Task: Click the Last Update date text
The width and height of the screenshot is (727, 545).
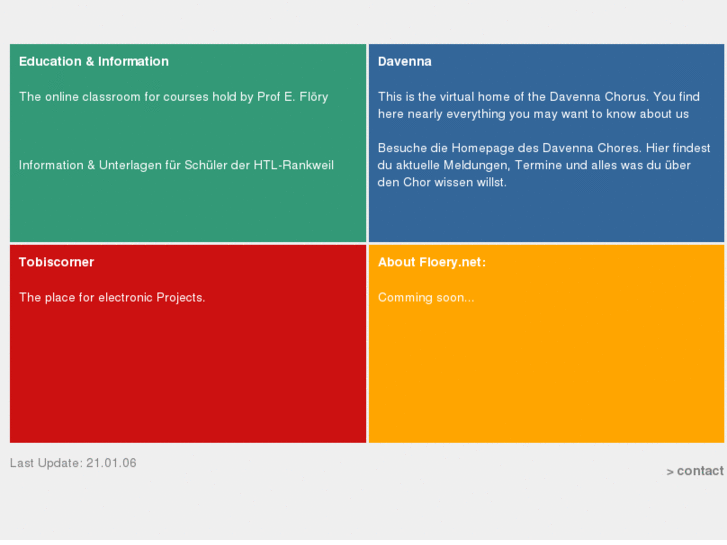Action: [x=73, y=463]
